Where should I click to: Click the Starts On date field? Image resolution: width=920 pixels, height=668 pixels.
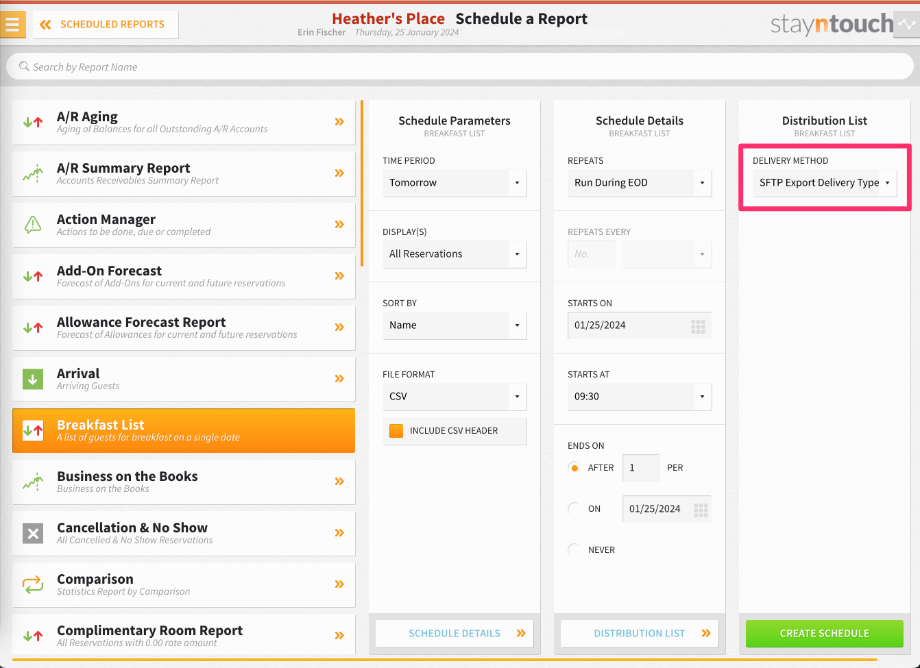[639, 325]
